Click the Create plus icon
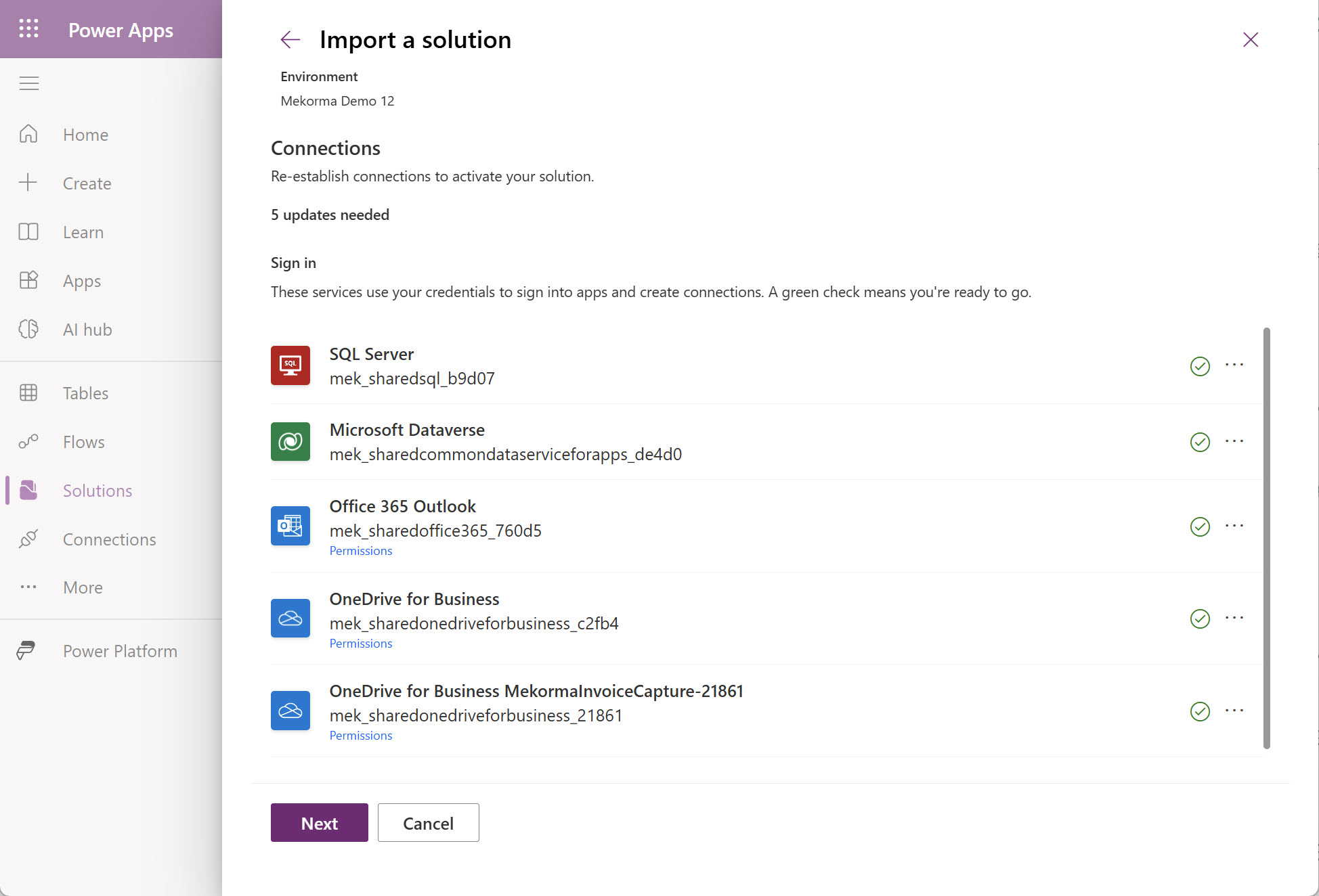The image size is (1319, 896). 28,183
